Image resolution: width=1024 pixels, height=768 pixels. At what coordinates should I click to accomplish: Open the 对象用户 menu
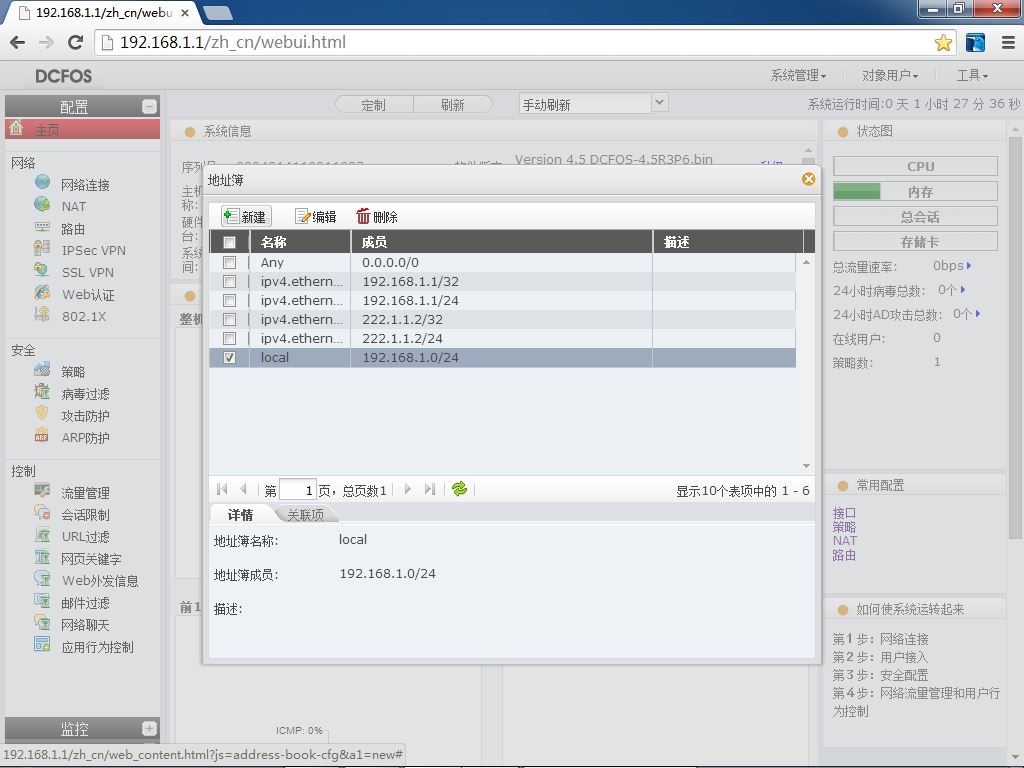[889, 76]
